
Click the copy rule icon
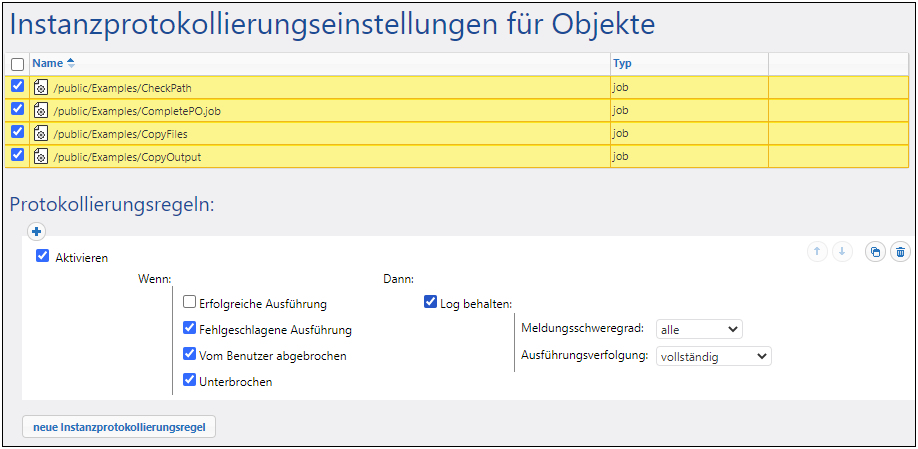pyautogui.click(x=875, y=253)
